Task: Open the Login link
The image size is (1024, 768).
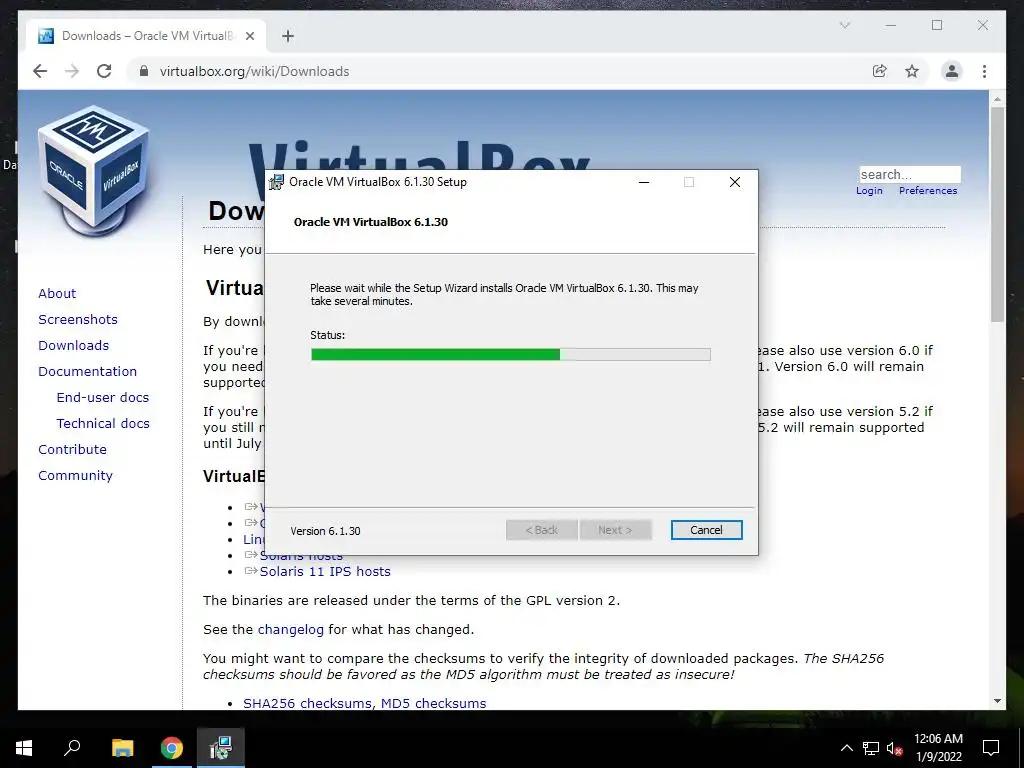Action: [x=869, y=191]
